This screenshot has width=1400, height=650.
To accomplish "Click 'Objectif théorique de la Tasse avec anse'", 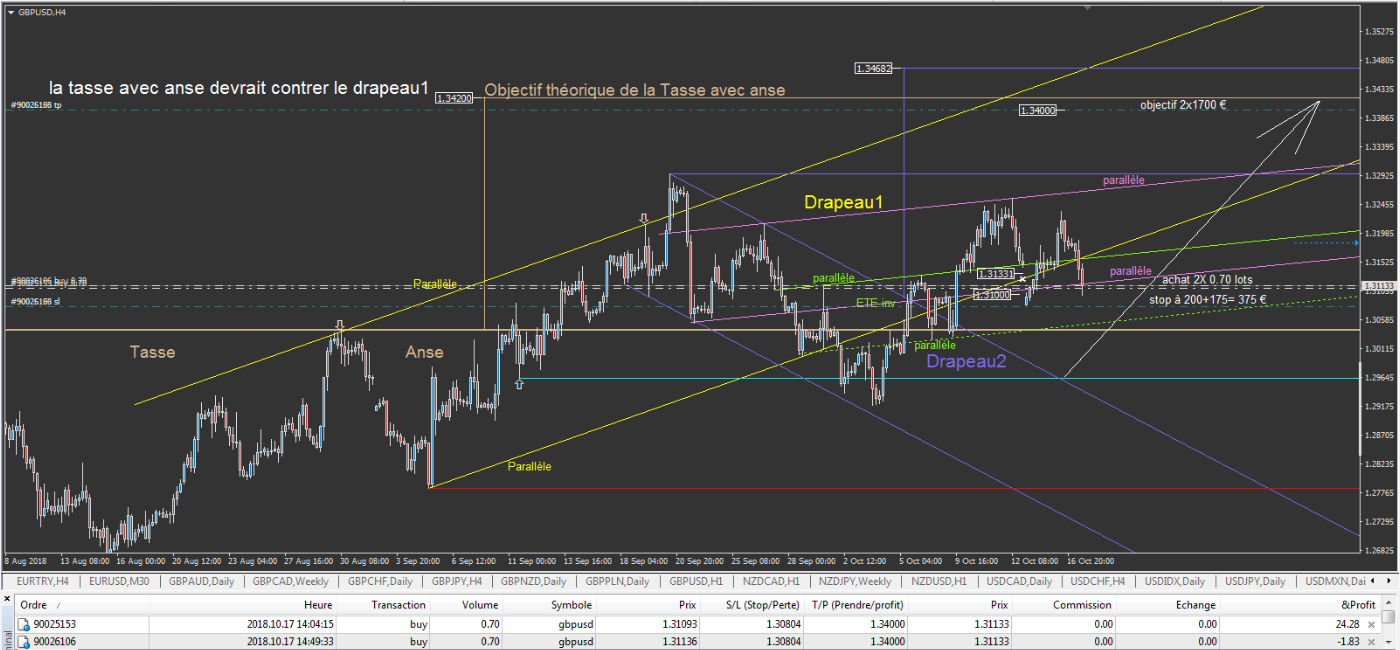I will pos(635,90).
